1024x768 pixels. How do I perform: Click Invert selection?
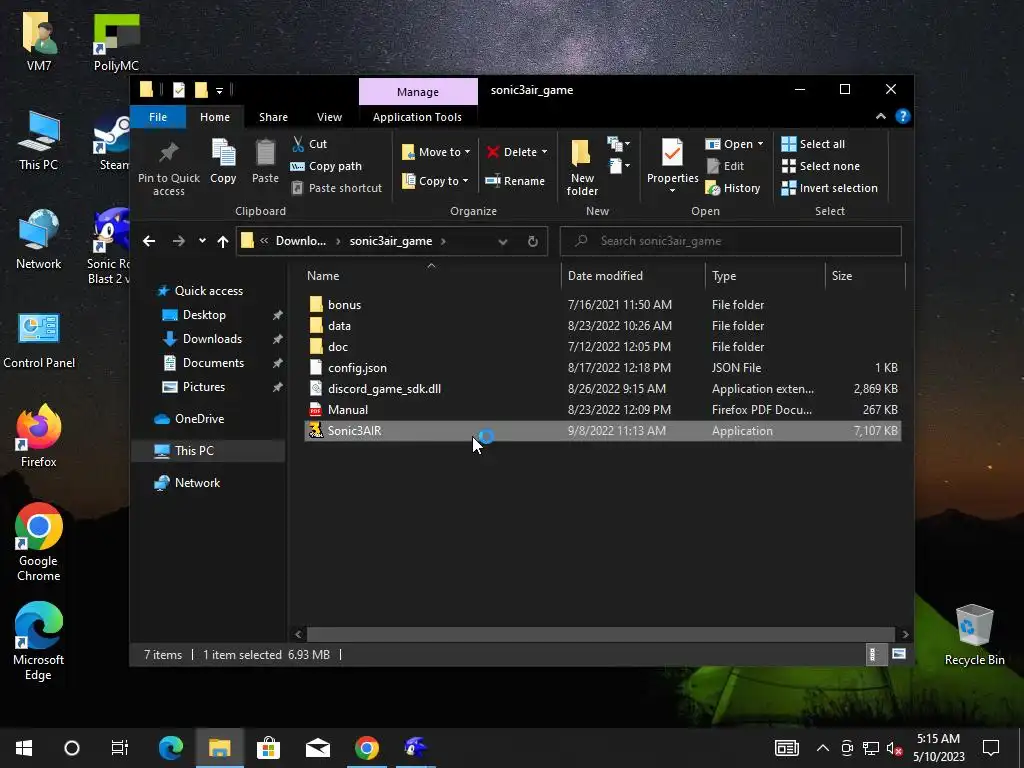(829, 188)
